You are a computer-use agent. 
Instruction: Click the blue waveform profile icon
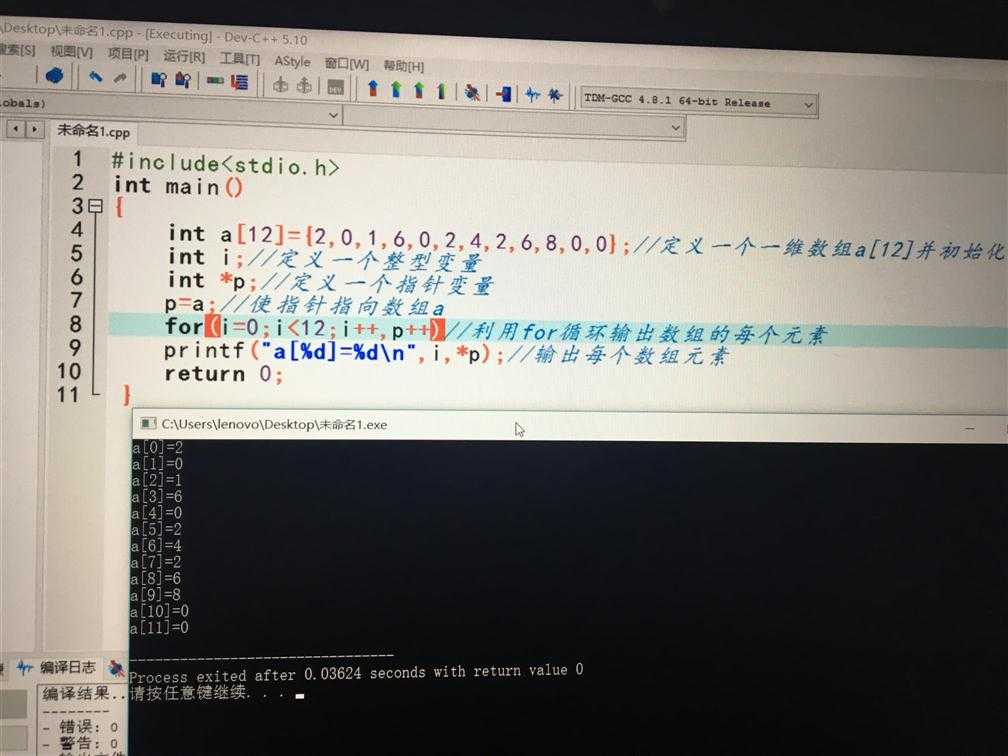tap(532, 94)
